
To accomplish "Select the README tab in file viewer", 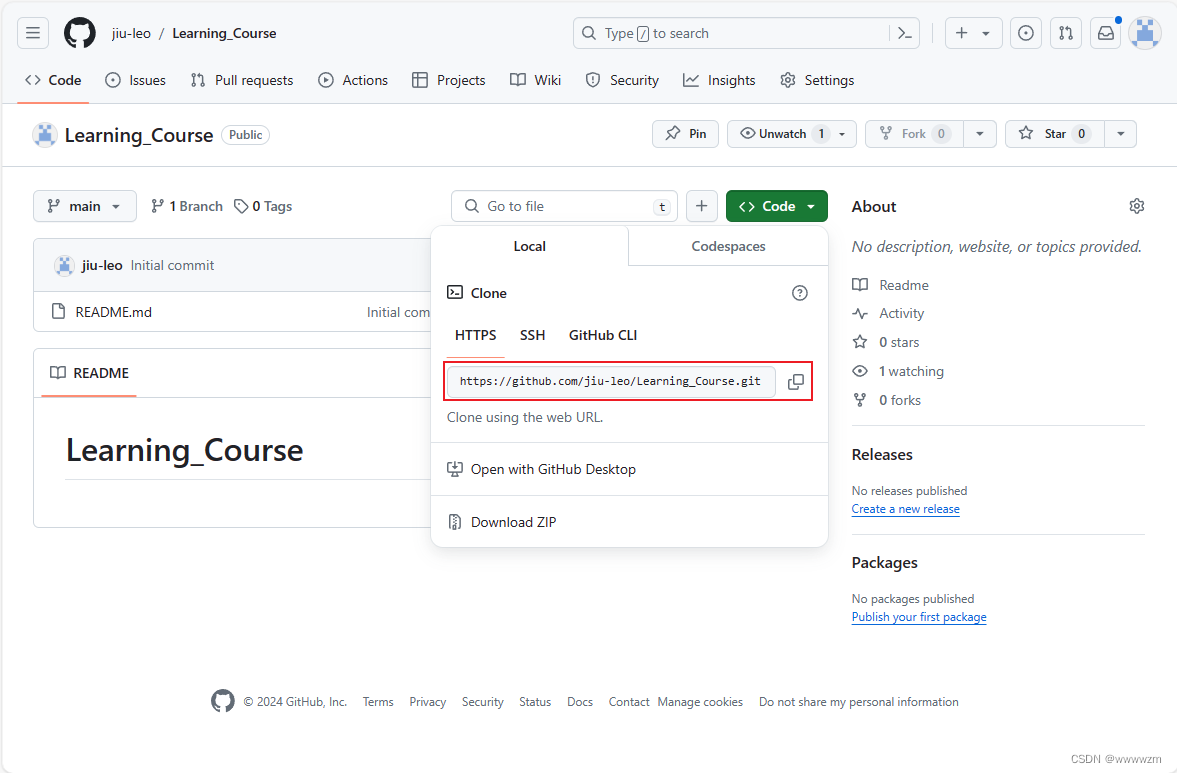I will pos(89,373).
